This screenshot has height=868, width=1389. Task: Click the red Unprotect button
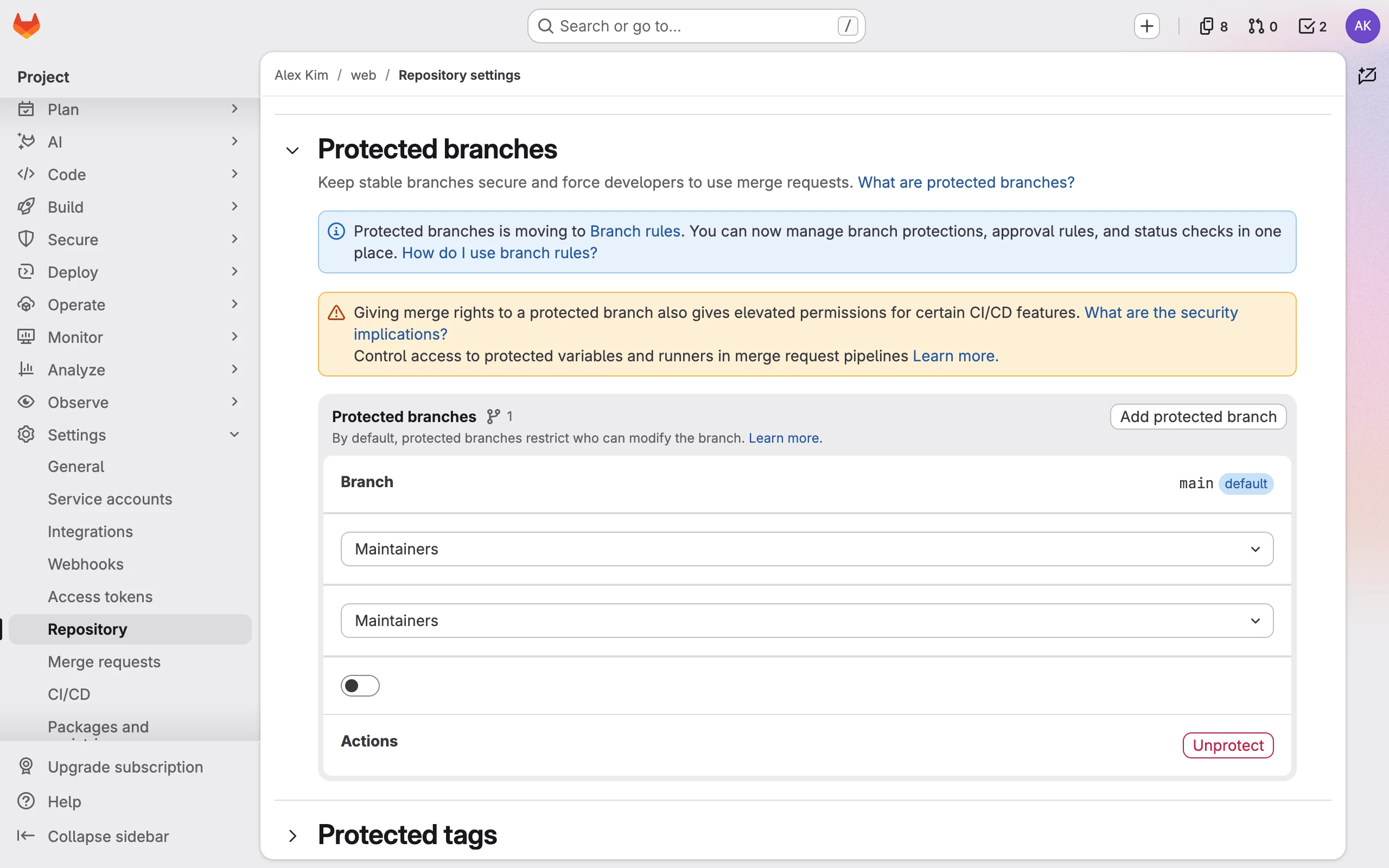pos(1228,745)
